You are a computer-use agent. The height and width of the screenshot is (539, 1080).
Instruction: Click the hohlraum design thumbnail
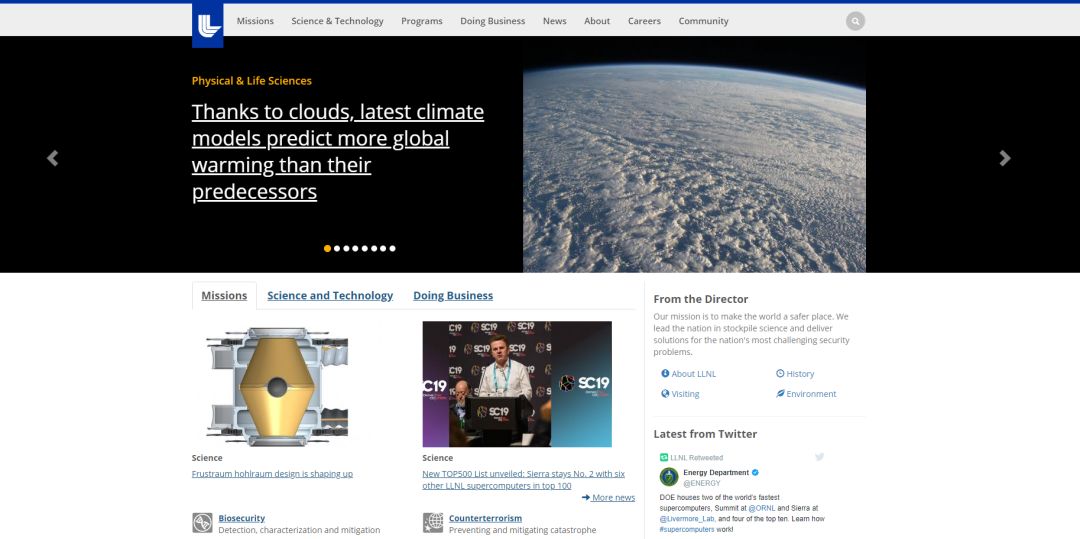[x=277, y=385]
